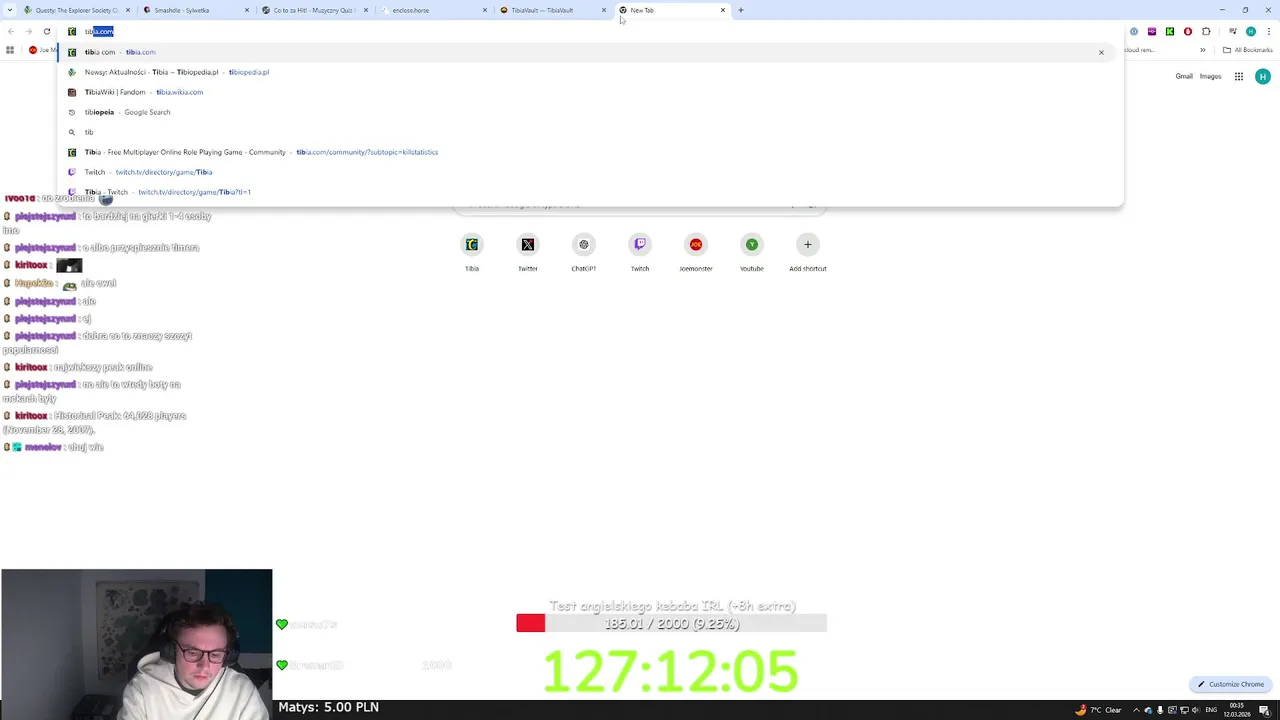Open weather widget showing 7°C Clear
Viewport: 1280px width, 720px height.
click(x=1098, y=710)
